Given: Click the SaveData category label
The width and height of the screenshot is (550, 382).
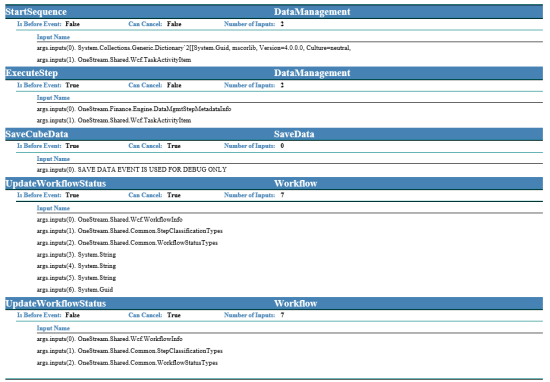Looking at the screenshot, I should (x=294, y=134).
